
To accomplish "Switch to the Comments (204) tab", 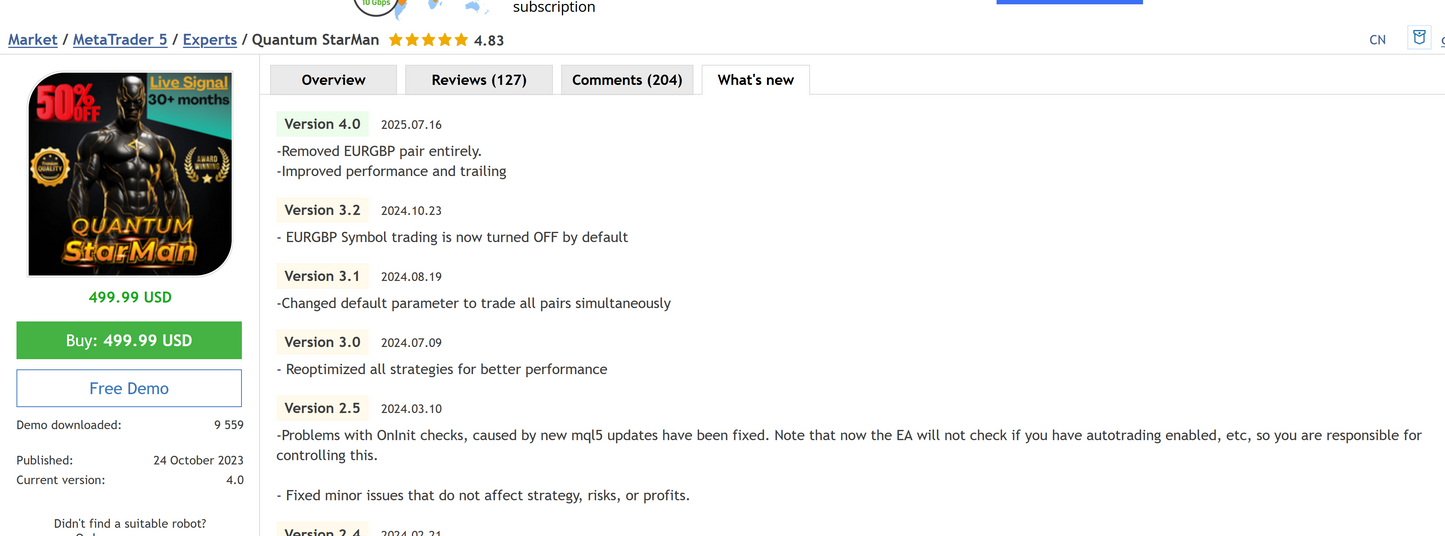I will (x=627, y=80).
